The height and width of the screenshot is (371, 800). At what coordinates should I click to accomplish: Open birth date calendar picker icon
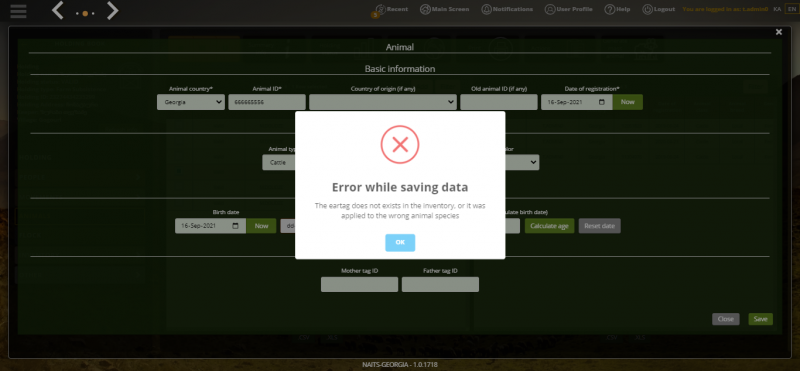pyautogui.click(x=235, y=226)
